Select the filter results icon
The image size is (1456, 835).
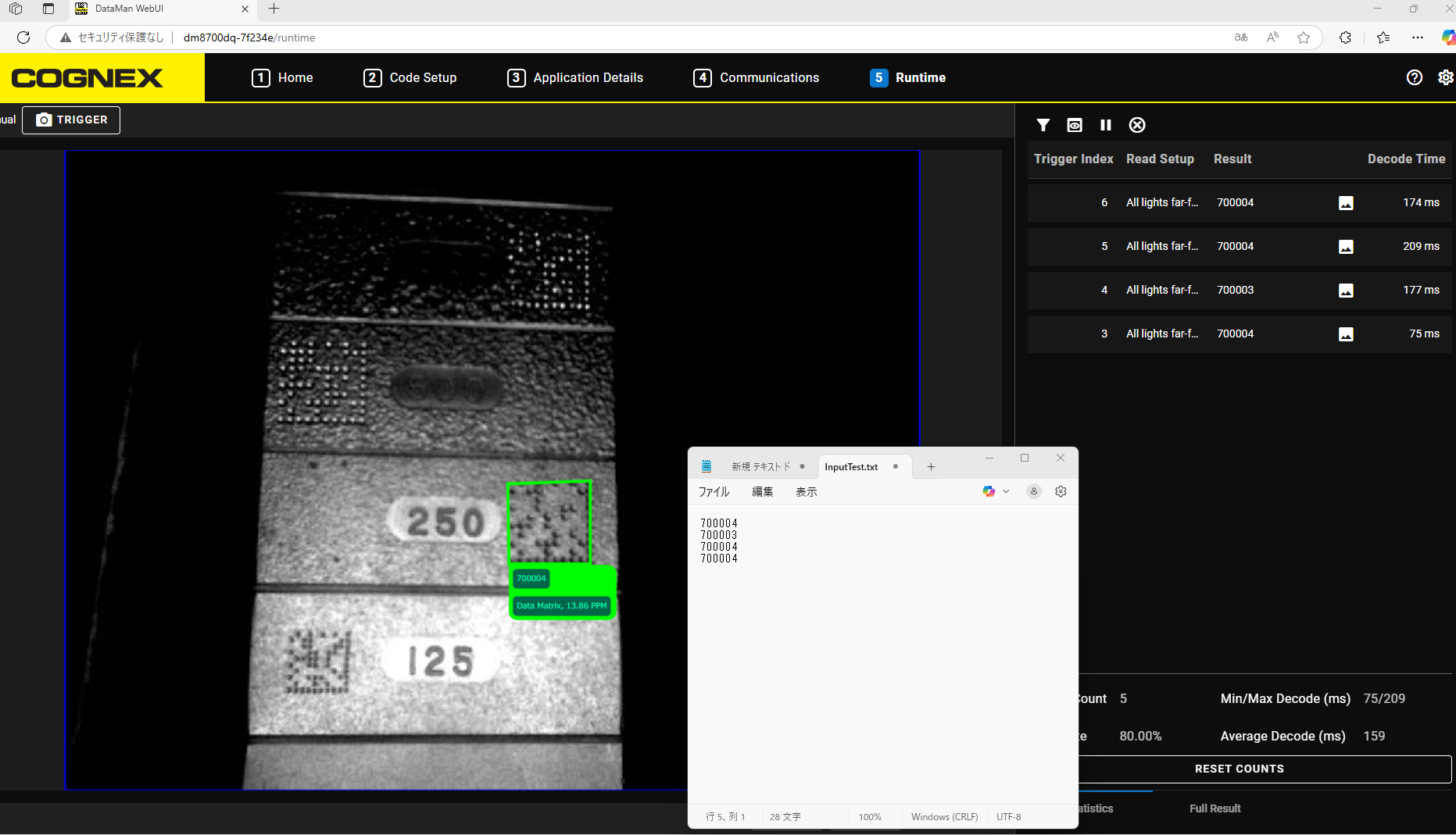click(x=1043, y=125)
